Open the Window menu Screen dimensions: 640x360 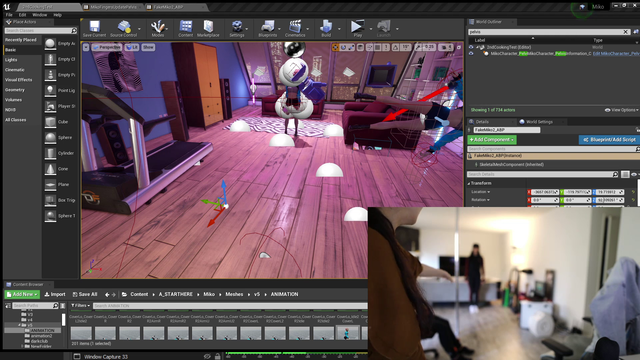[x=40, y=15]
